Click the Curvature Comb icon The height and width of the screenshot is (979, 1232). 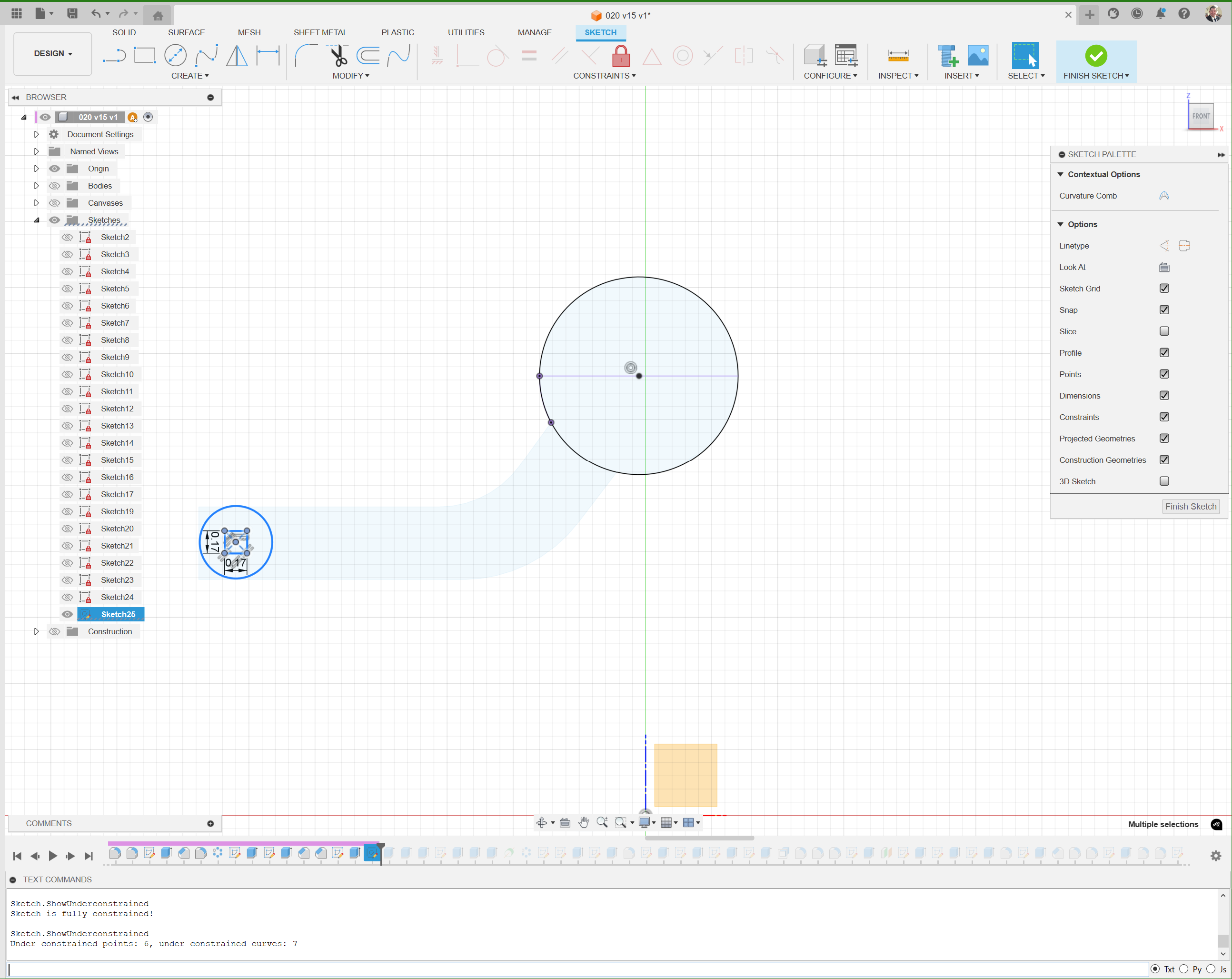(1163, 195)
